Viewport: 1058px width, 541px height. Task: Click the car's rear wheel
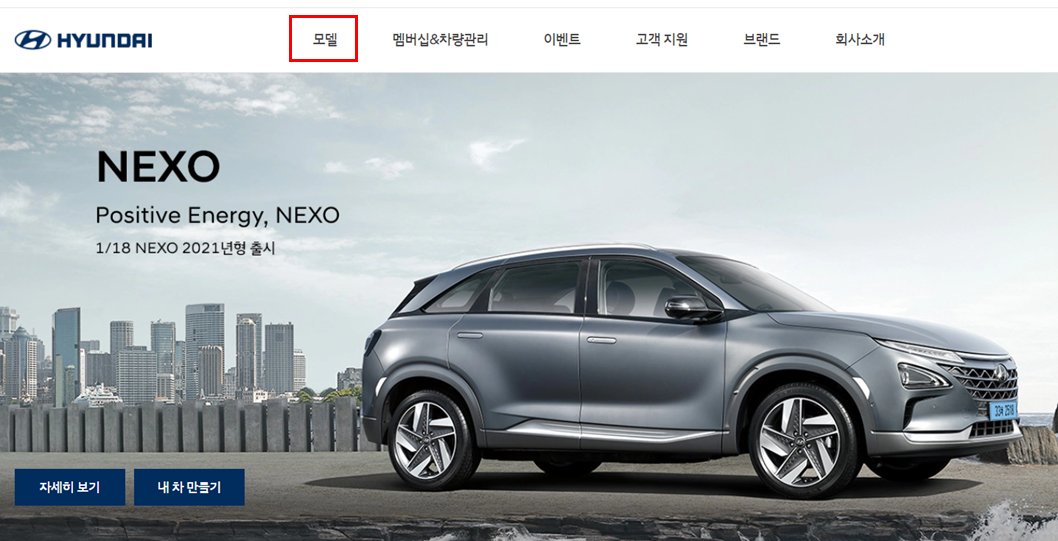[426, 440]
